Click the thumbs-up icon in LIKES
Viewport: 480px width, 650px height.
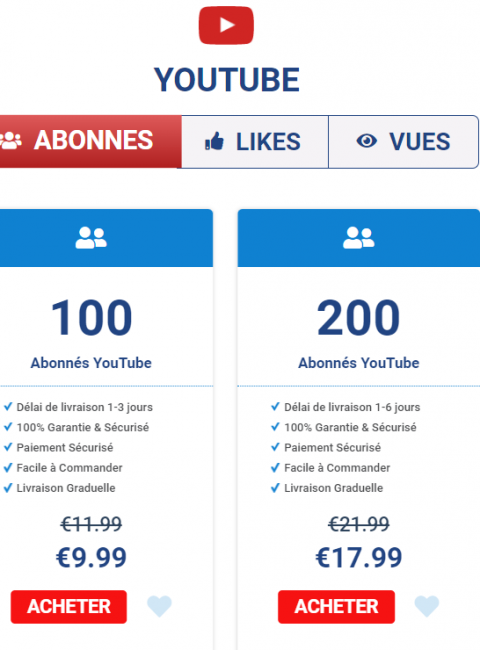[x=214, y=141]
